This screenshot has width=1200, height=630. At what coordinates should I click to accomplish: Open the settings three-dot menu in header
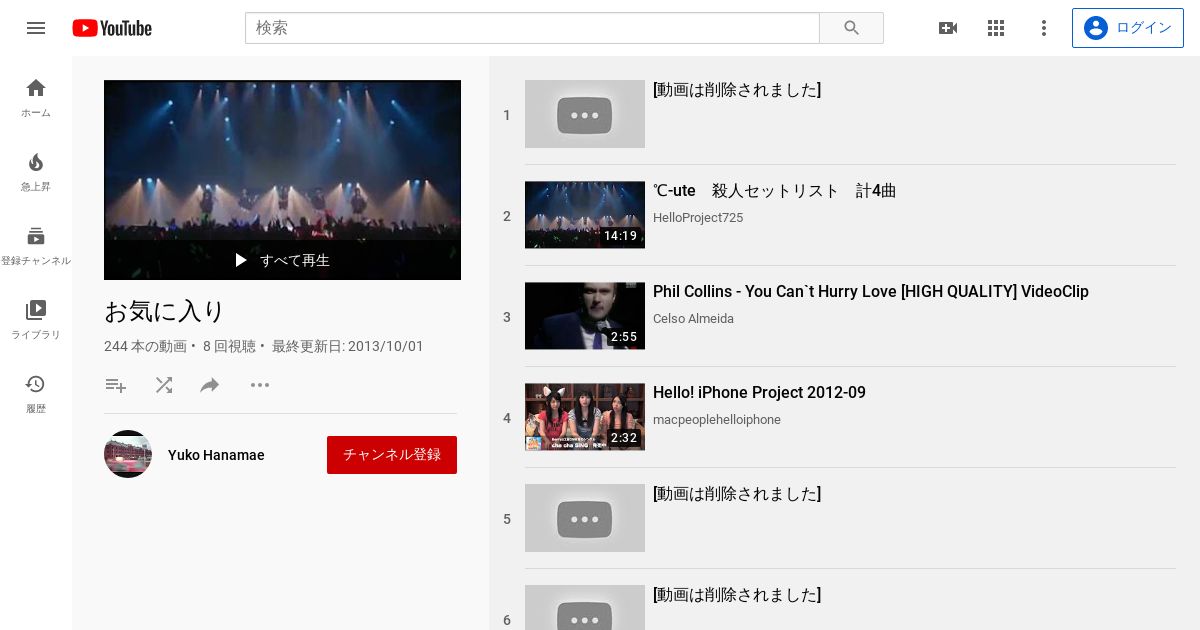(x=1044, y=28)
